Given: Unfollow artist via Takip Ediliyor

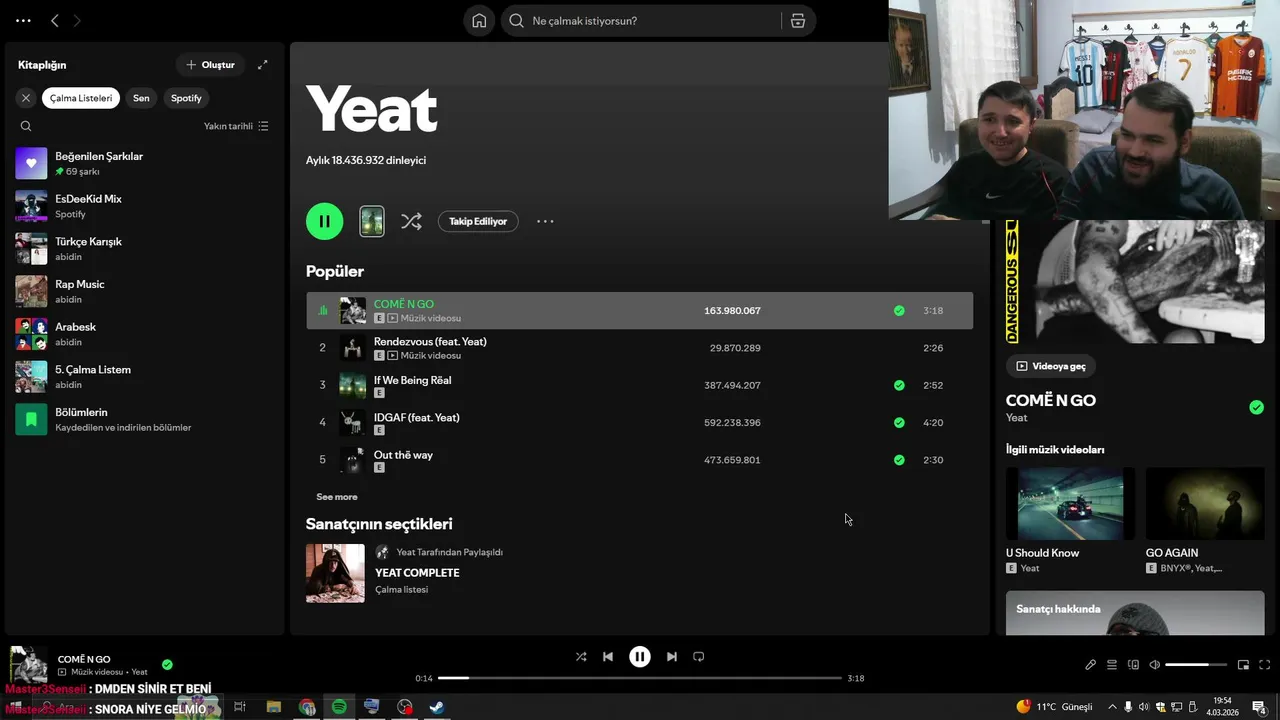Looking at the screenshot, I should tap(478, 221).
